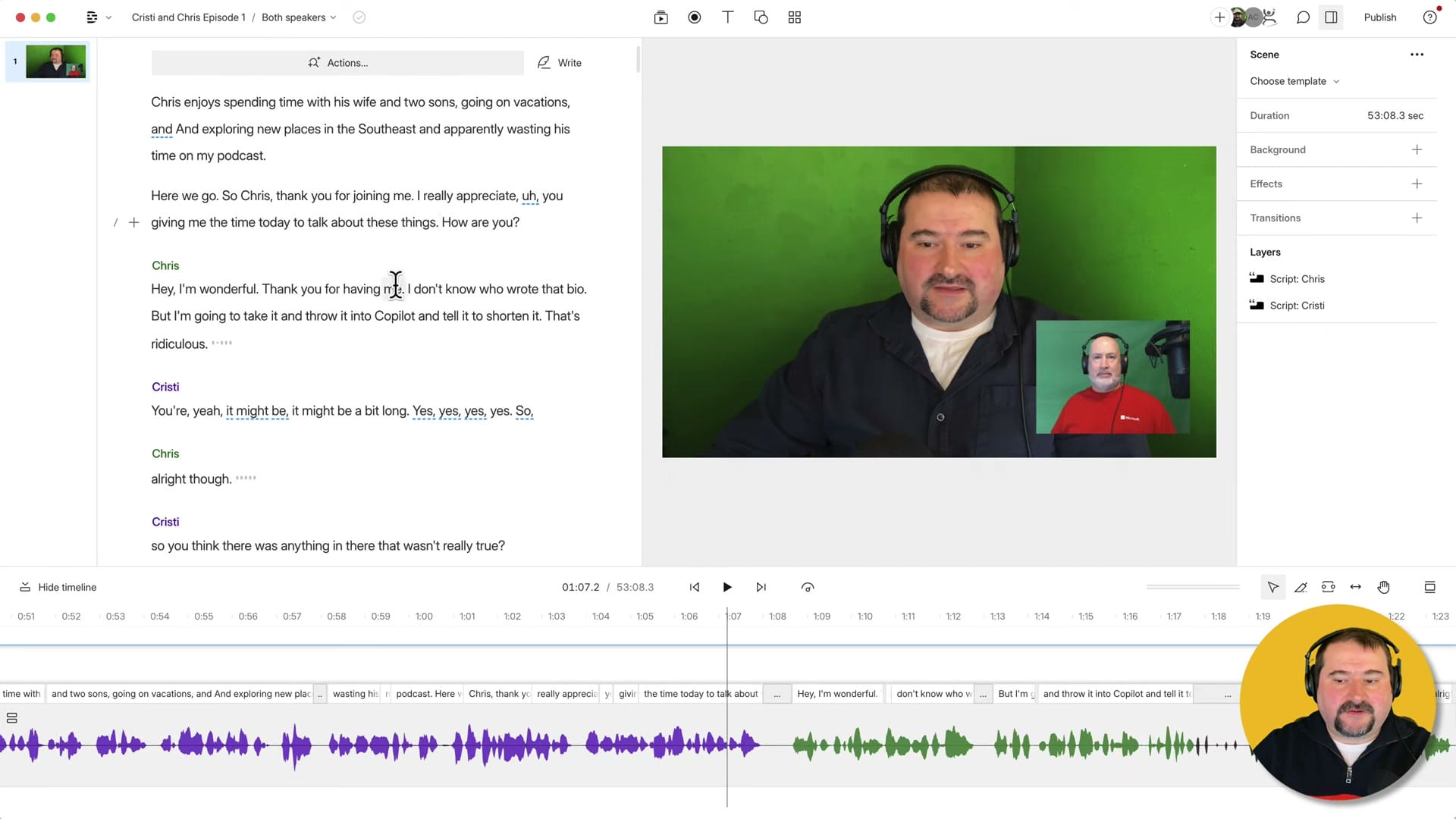Add a Background with the plus button

click(1417, 149)
